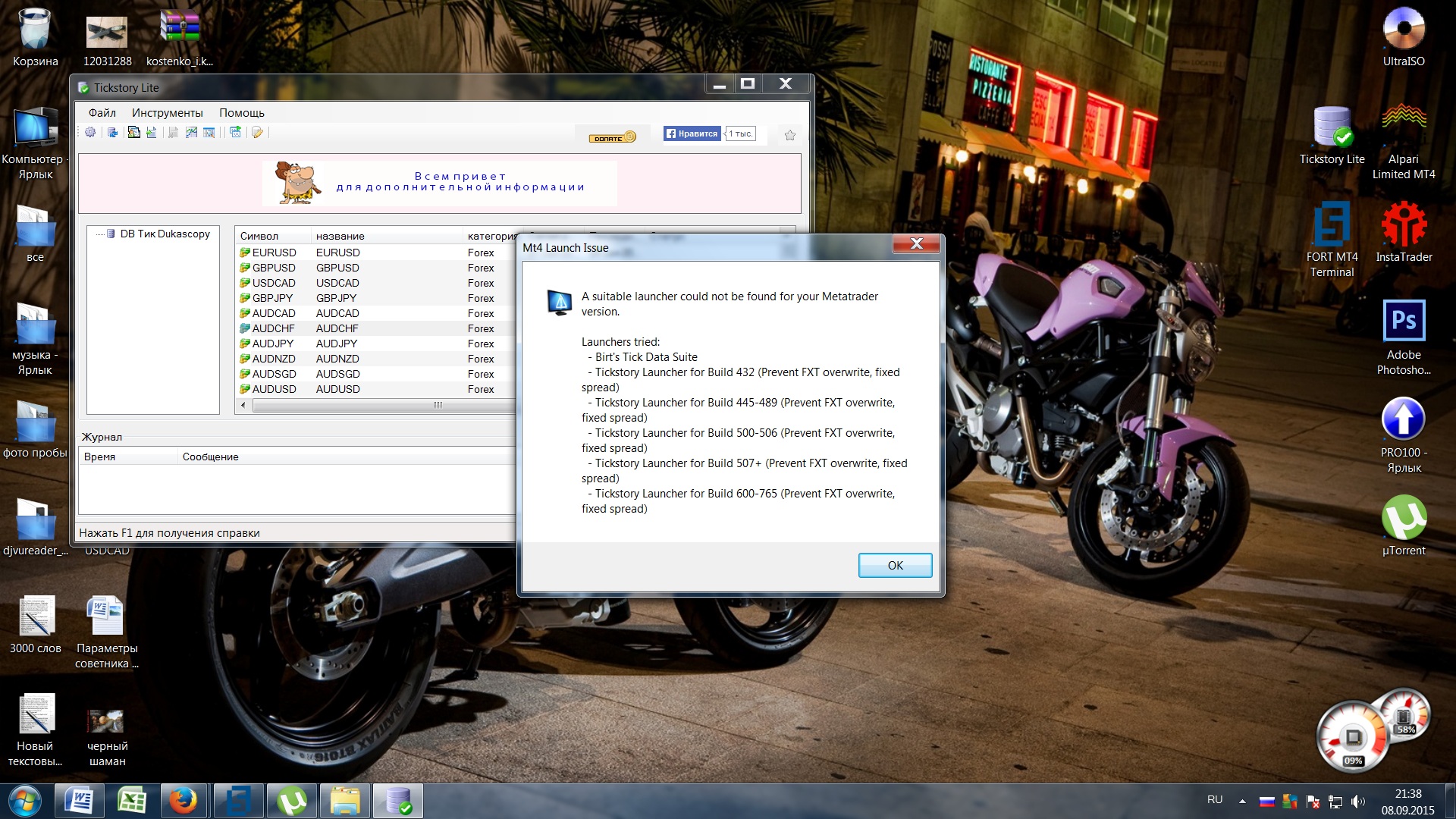
Task: Select the AUDSGD symbol row
Action: coord(375,374)
